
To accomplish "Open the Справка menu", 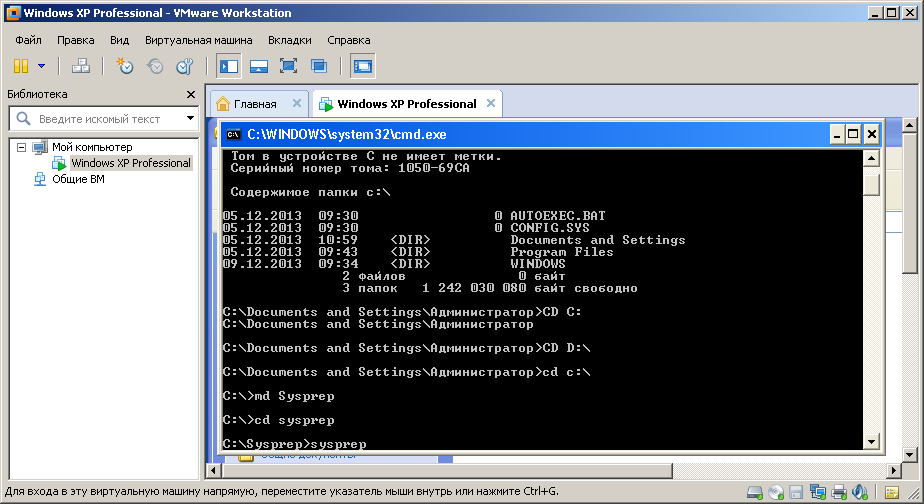I will pos(349,40).
